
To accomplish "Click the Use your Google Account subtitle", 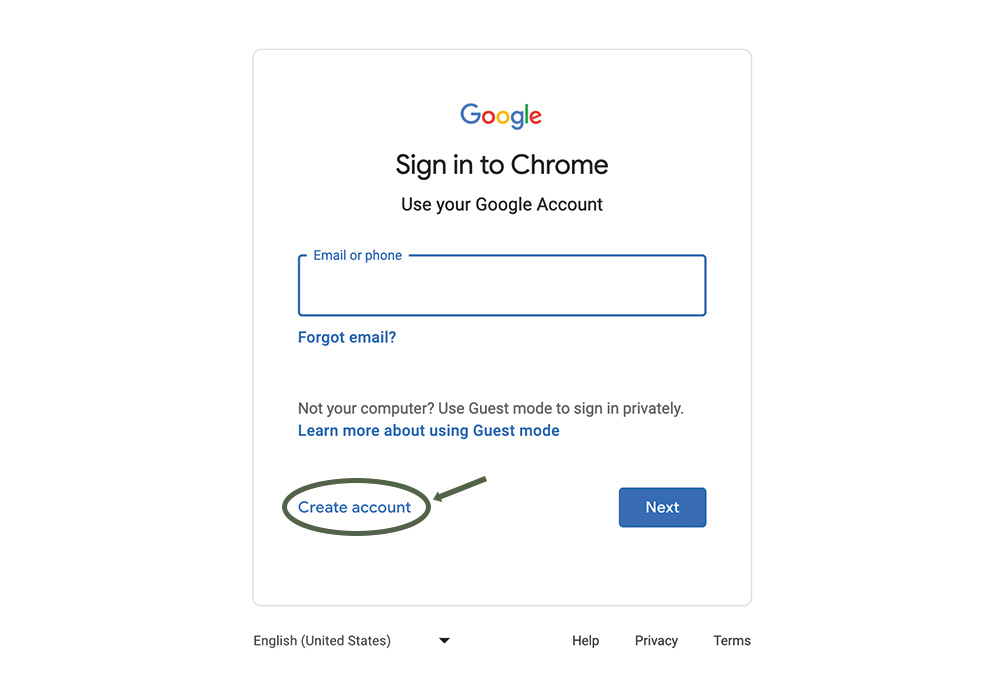I will point(502,205).
